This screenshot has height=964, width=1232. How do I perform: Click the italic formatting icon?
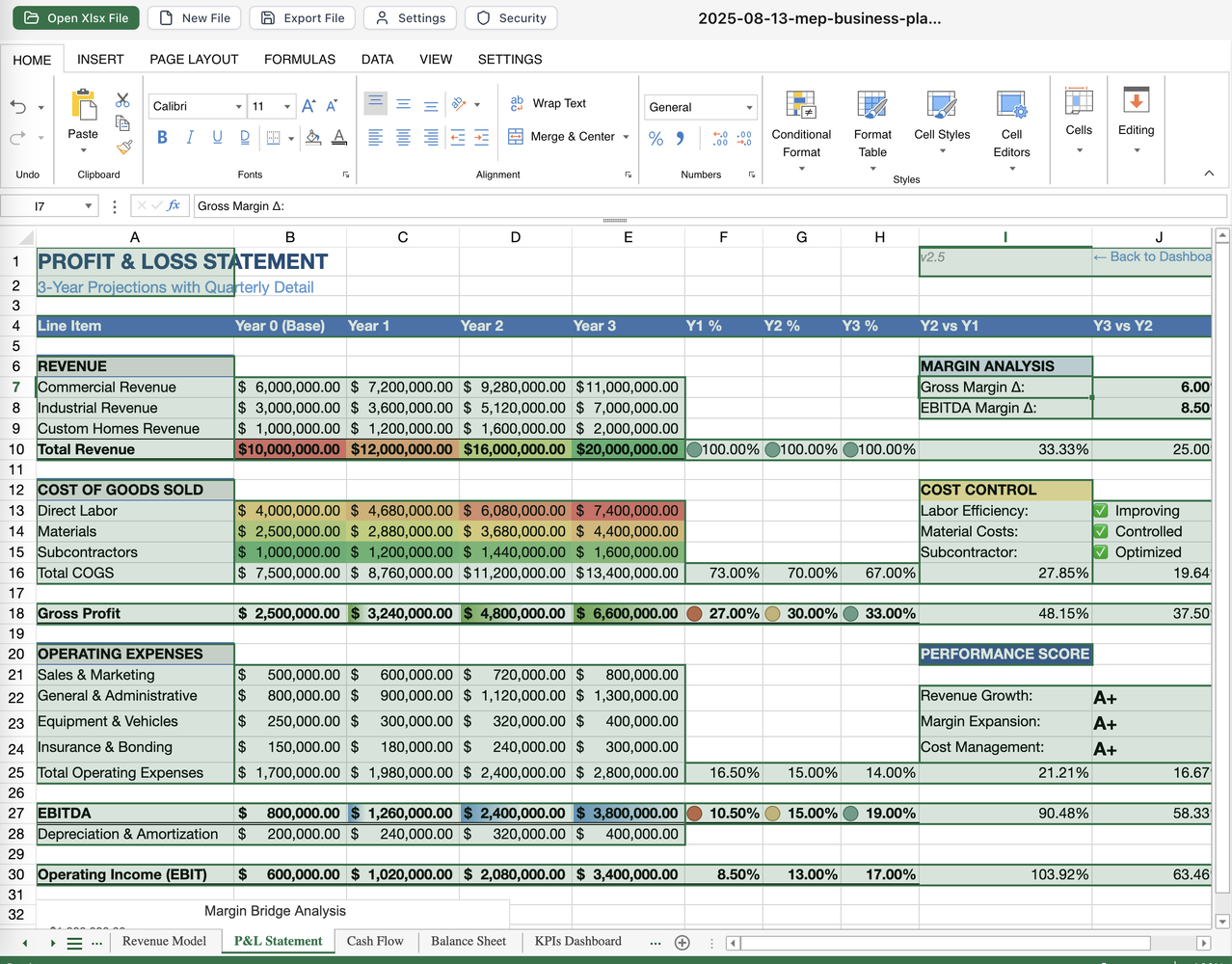190,138
